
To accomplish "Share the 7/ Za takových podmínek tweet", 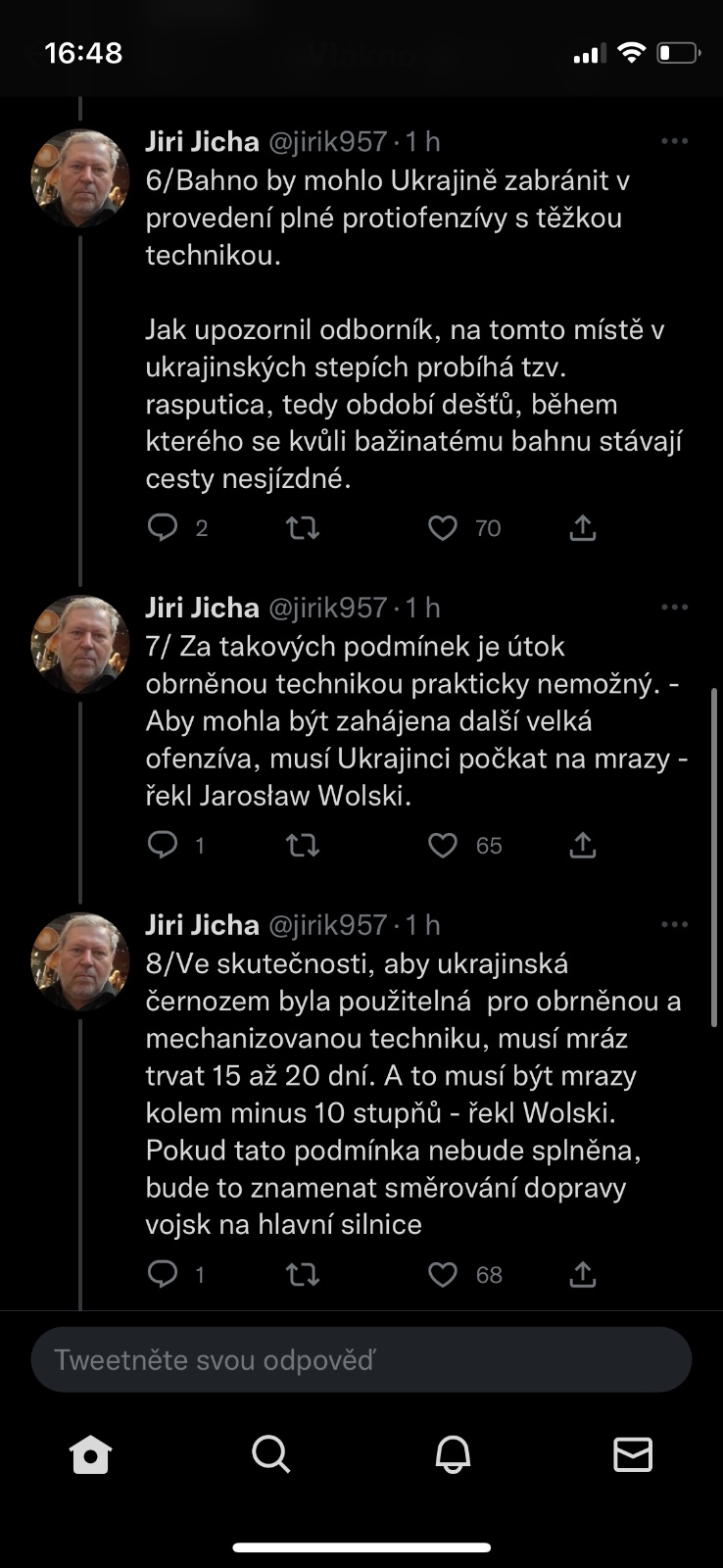I will 583,845.
